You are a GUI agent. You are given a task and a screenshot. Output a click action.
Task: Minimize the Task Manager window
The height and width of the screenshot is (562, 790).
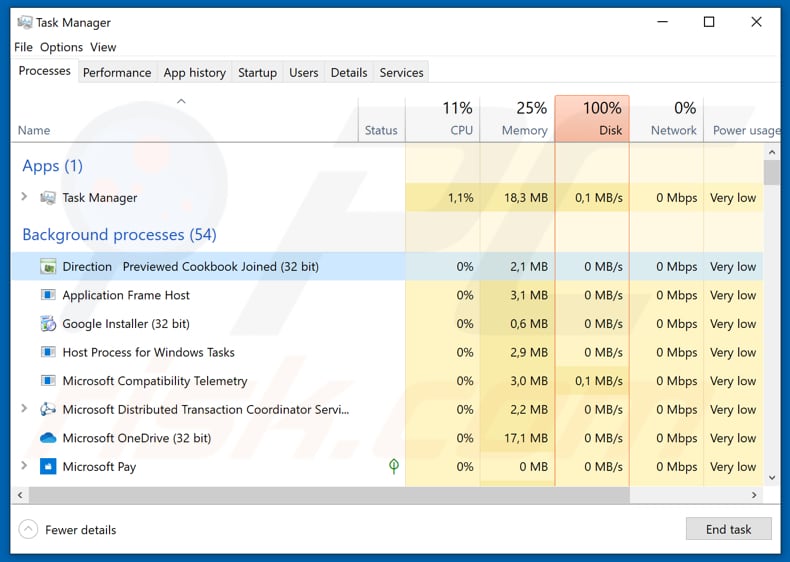(x=663, y=22)
